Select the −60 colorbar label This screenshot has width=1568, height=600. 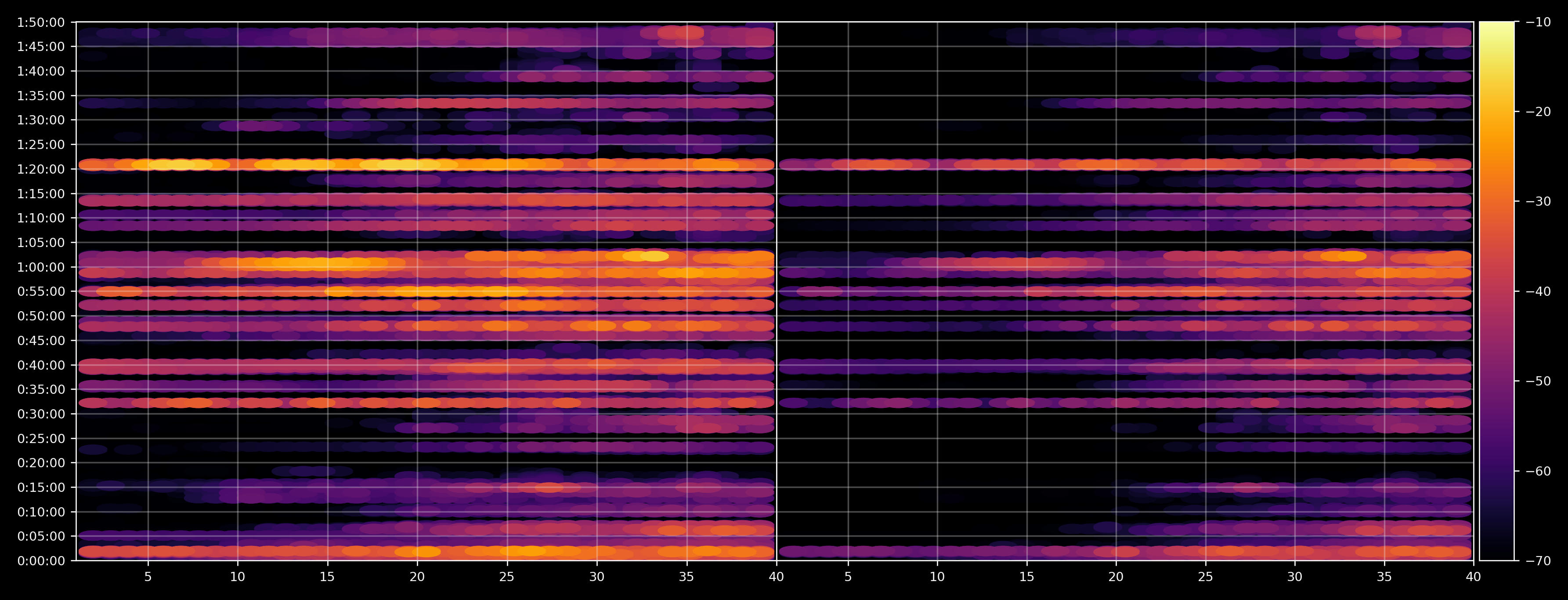(1539, 471)
